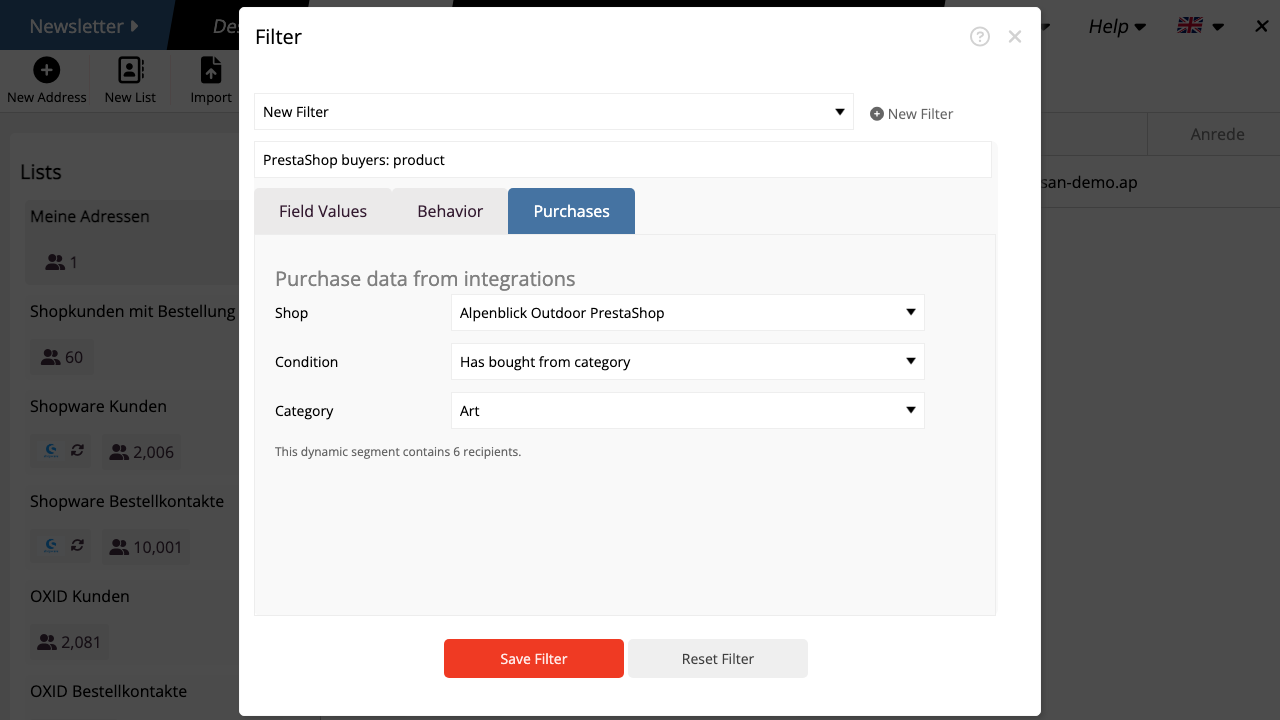Close the Filter dialog with X
1280x720 pixels.
click(x=1015, y=37)
